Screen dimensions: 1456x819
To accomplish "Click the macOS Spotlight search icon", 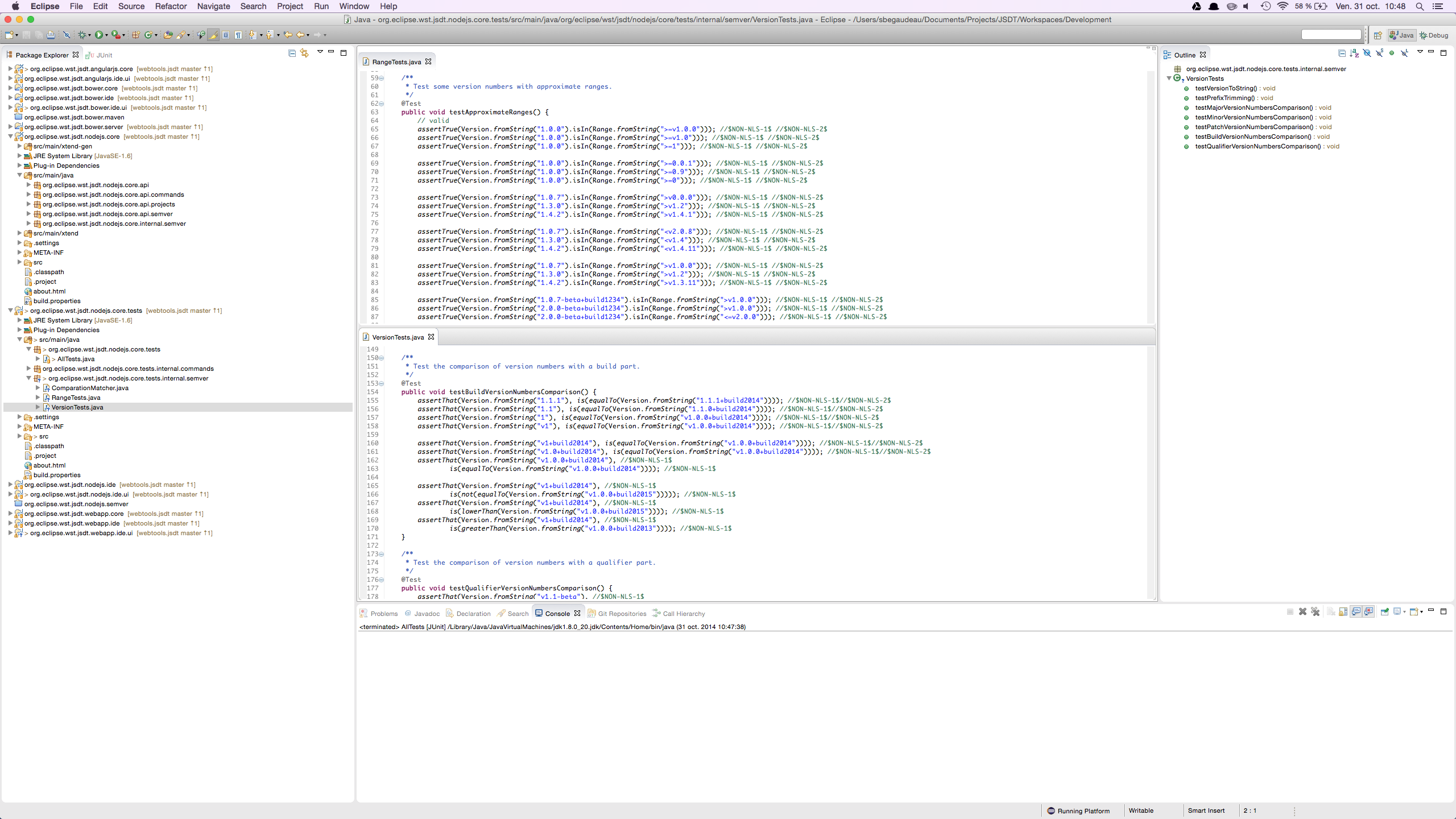I will 1420,6.
